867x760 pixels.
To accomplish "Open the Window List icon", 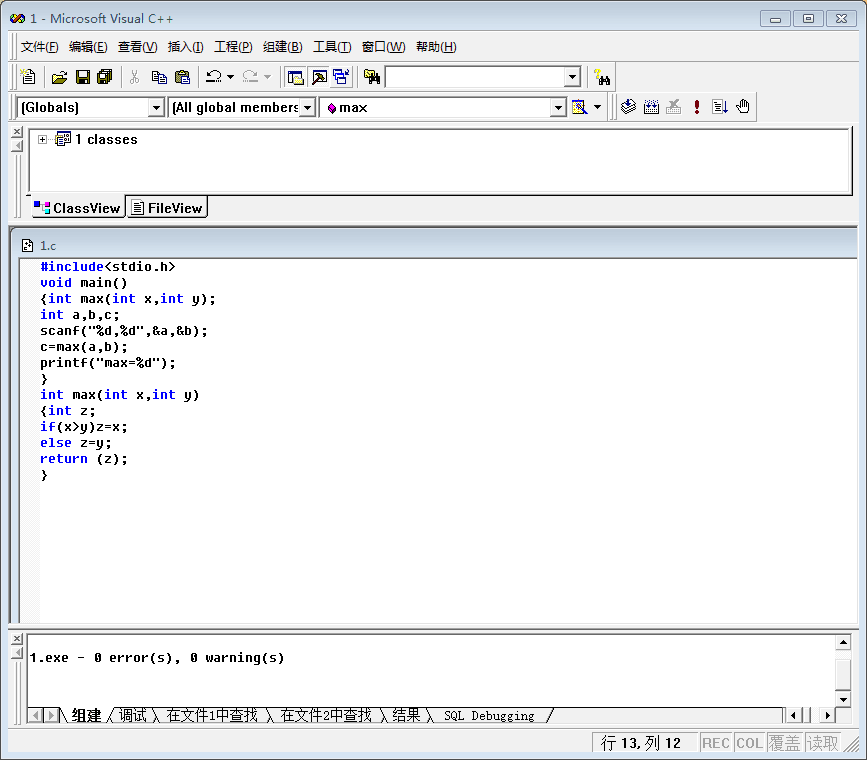I will 341,77.
